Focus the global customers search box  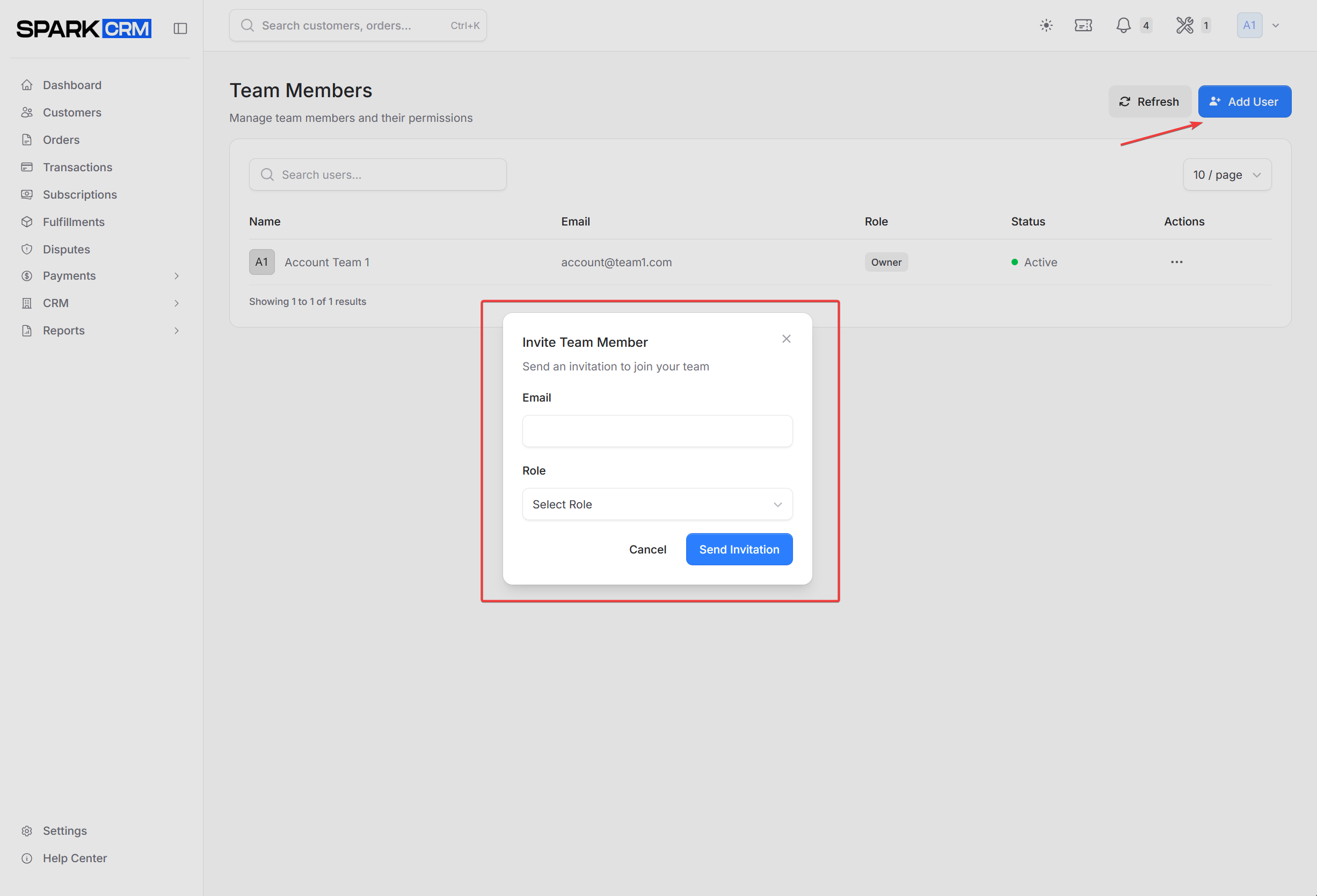pos(358,26)
